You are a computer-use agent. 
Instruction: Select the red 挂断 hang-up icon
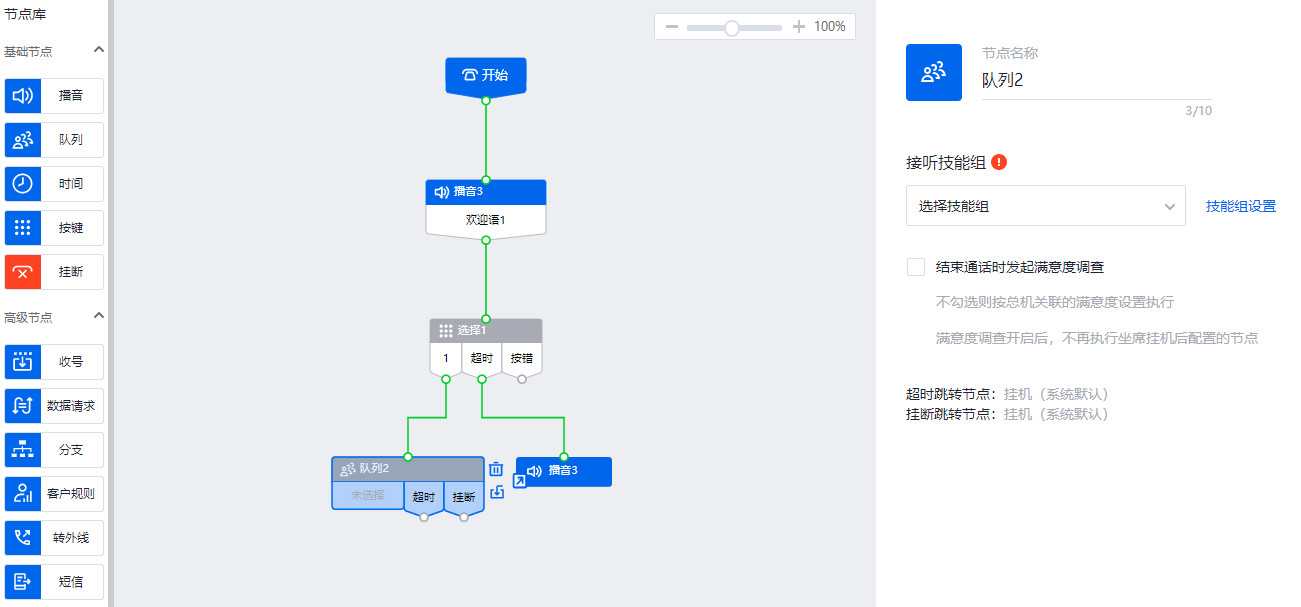(x=23, y=272)
